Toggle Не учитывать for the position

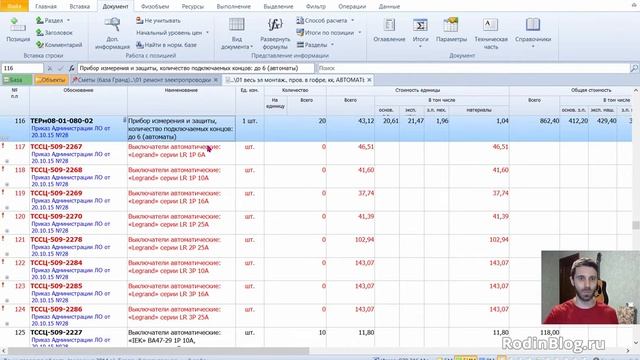[158, 20]
